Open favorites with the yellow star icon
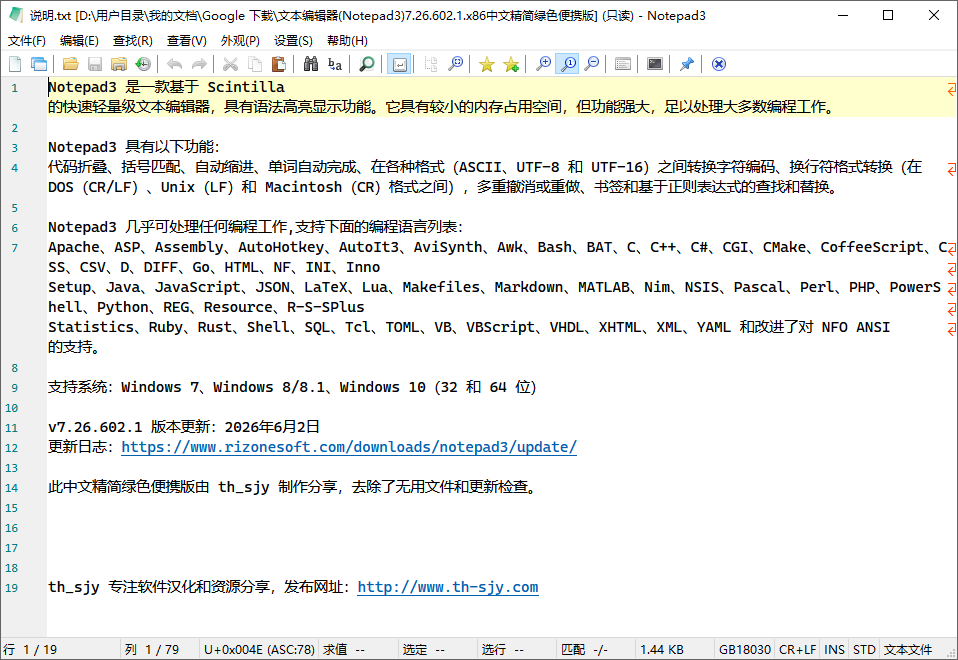 pyautogui.click(x=487, y=64)
